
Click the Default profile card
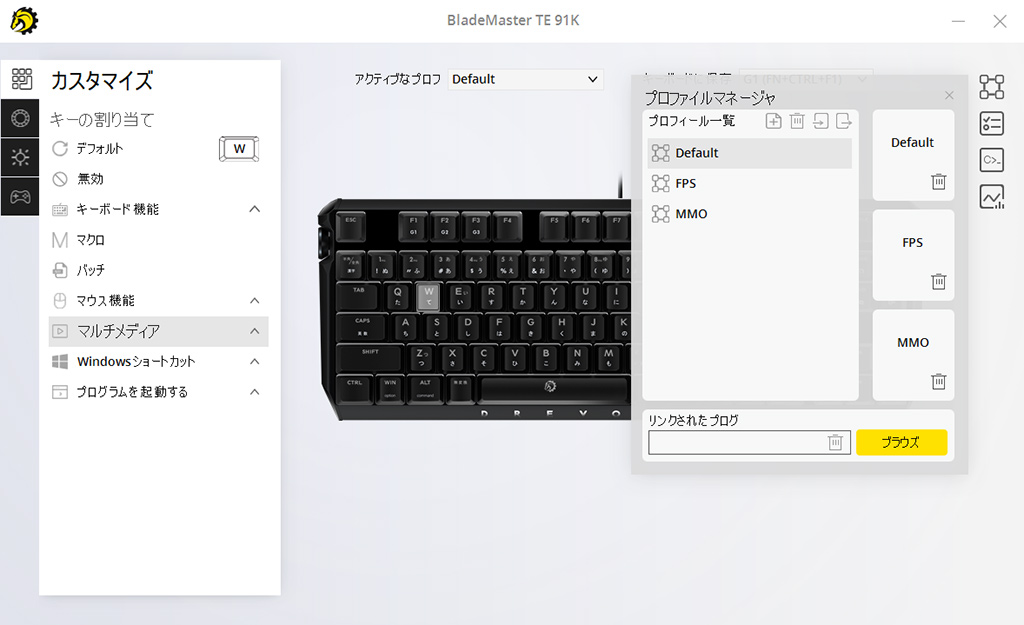(913, 155)
